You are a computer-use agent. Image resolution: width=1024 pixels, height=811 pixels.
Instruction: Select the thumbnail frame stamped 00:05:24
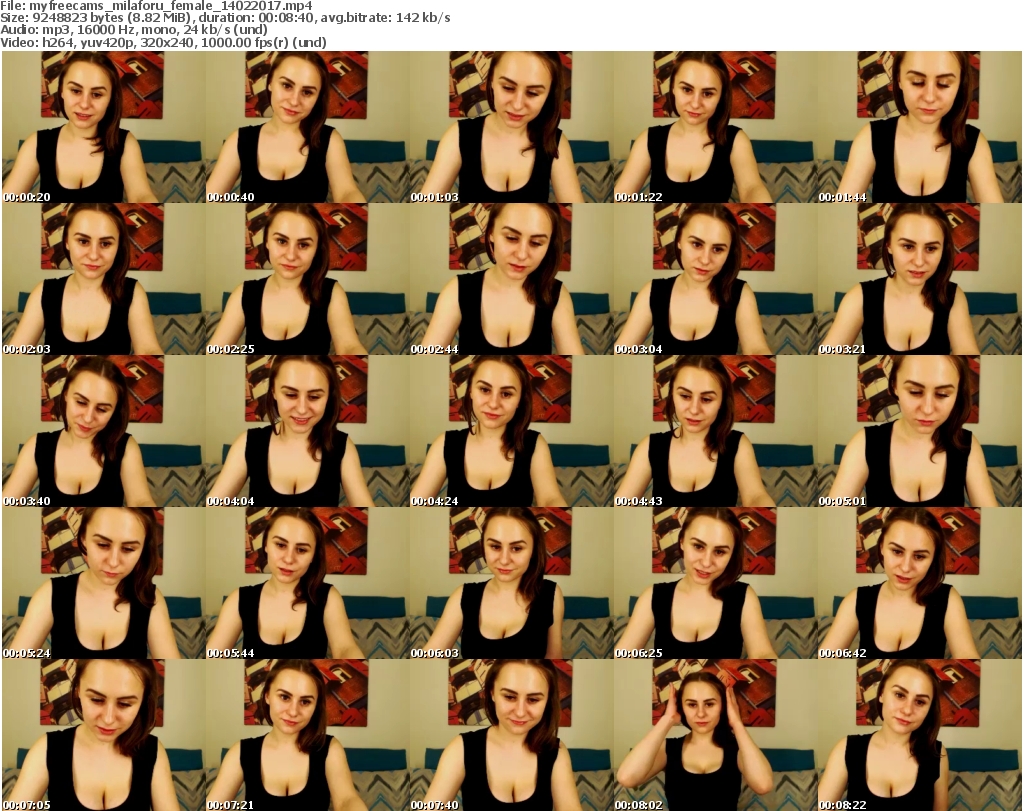[104, 583]
